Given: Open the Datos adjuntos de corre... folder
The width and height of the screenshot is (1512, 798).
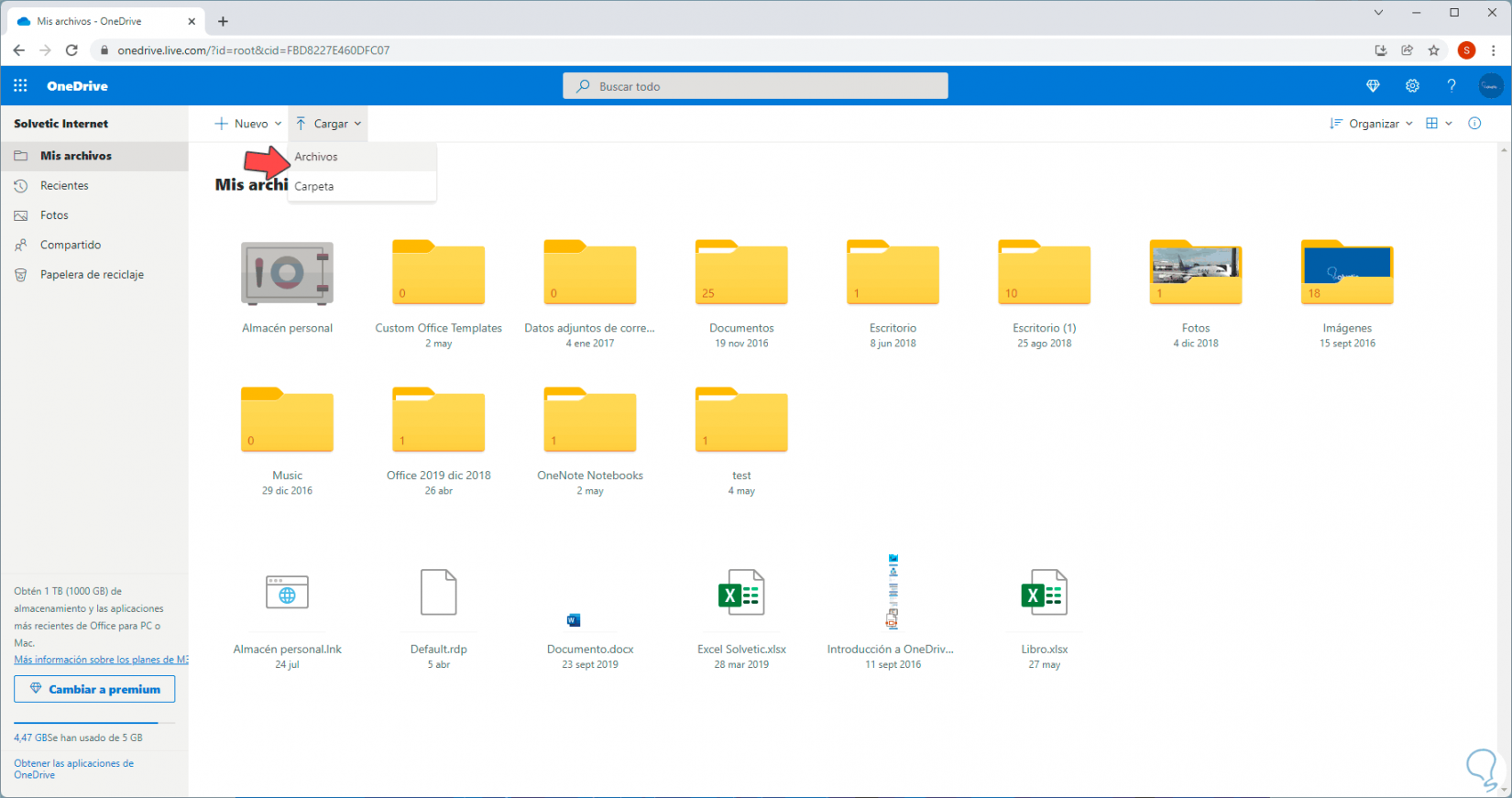Looking at the screenshot, I should [590, 272].
